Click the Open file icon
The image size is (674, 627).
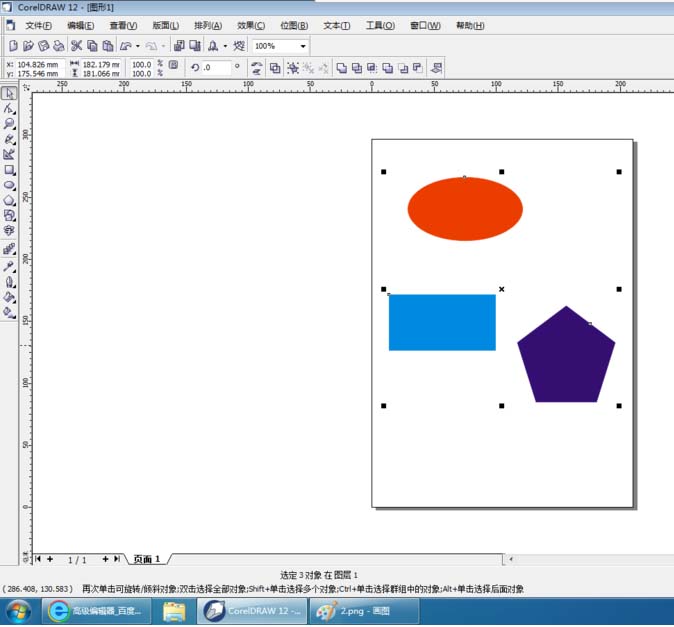(28, 46)
